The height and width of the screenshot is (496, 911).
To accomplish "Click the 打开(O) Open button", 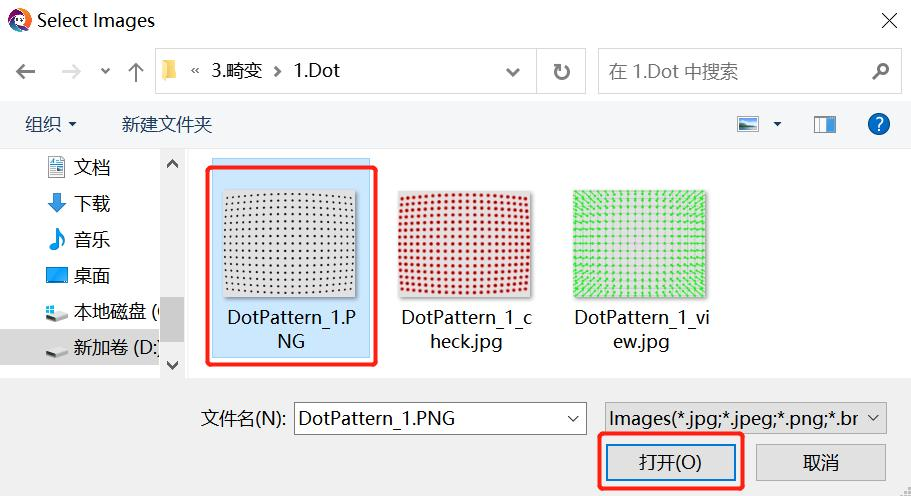I will (x=670, y=462).
